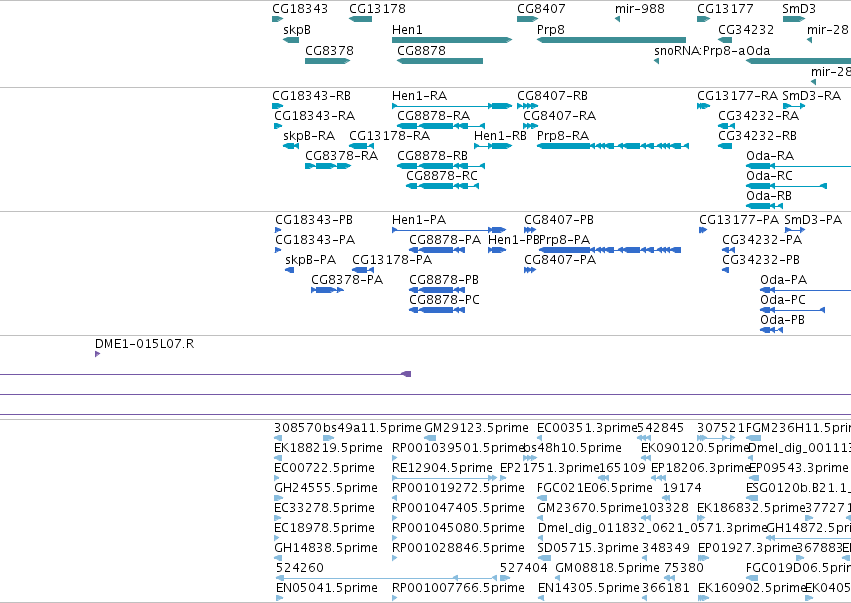The image size is (851, 603).
Task: Select the CG34232-RA transcript label
Action: click(758, 116)
